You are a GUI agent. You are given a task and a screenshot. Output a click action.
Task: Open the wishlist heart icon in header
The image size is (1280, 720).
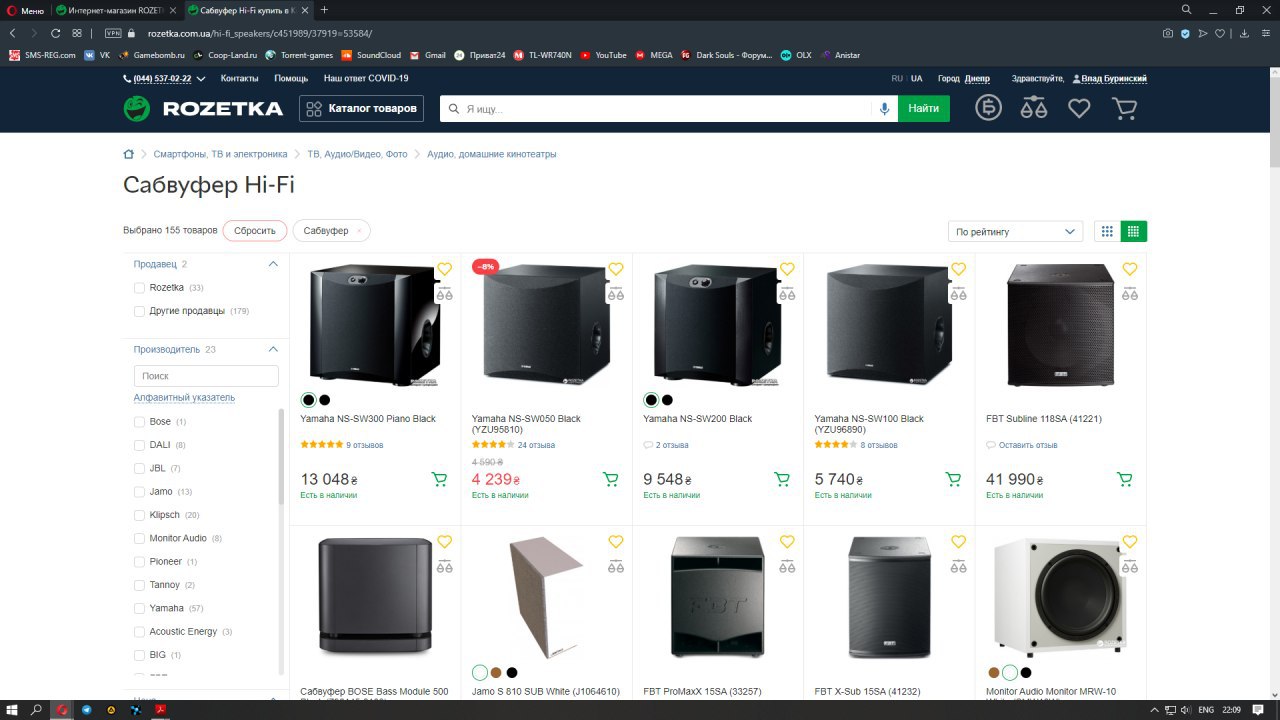point(1079,108)
